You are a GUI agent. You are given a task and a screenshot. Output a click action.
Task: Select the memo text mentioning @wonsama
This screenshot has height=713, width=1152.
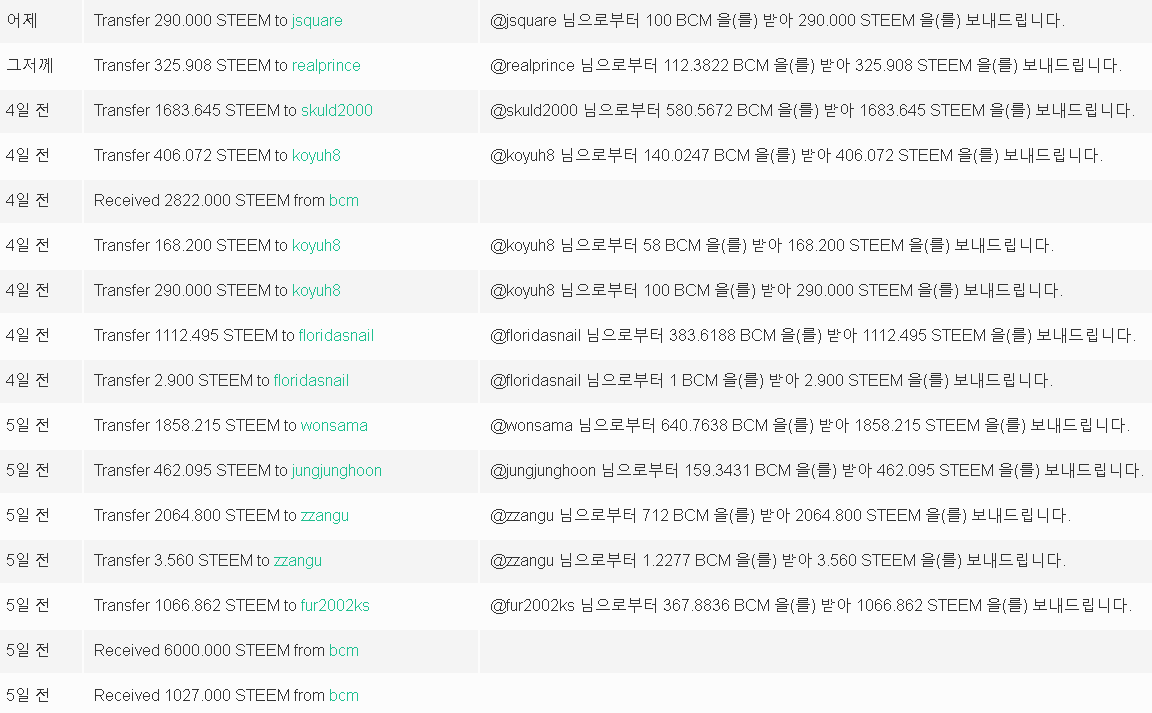point(810,425)
